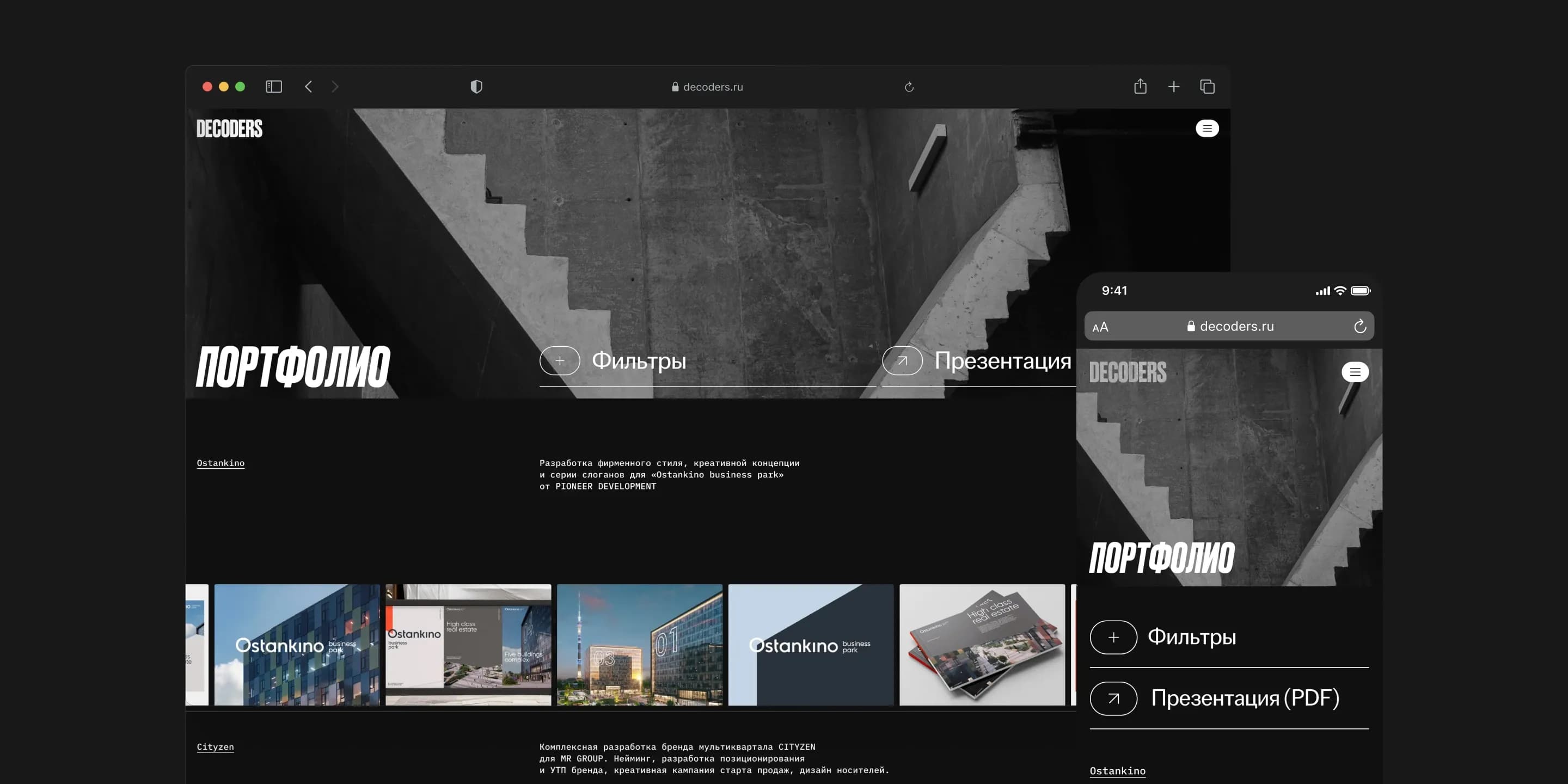Open the desktop site hamburger menu

click(1207, 128)
